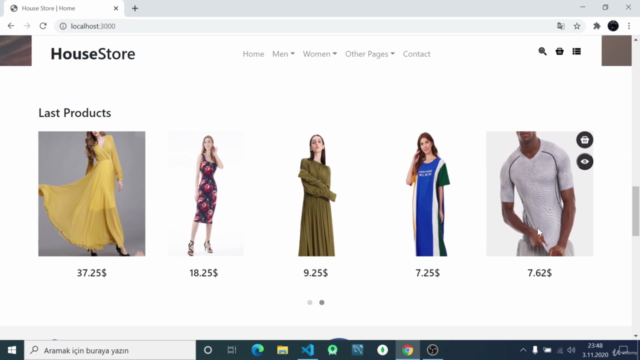Open the Chrome three-dot menu

(x=629, y=26)
